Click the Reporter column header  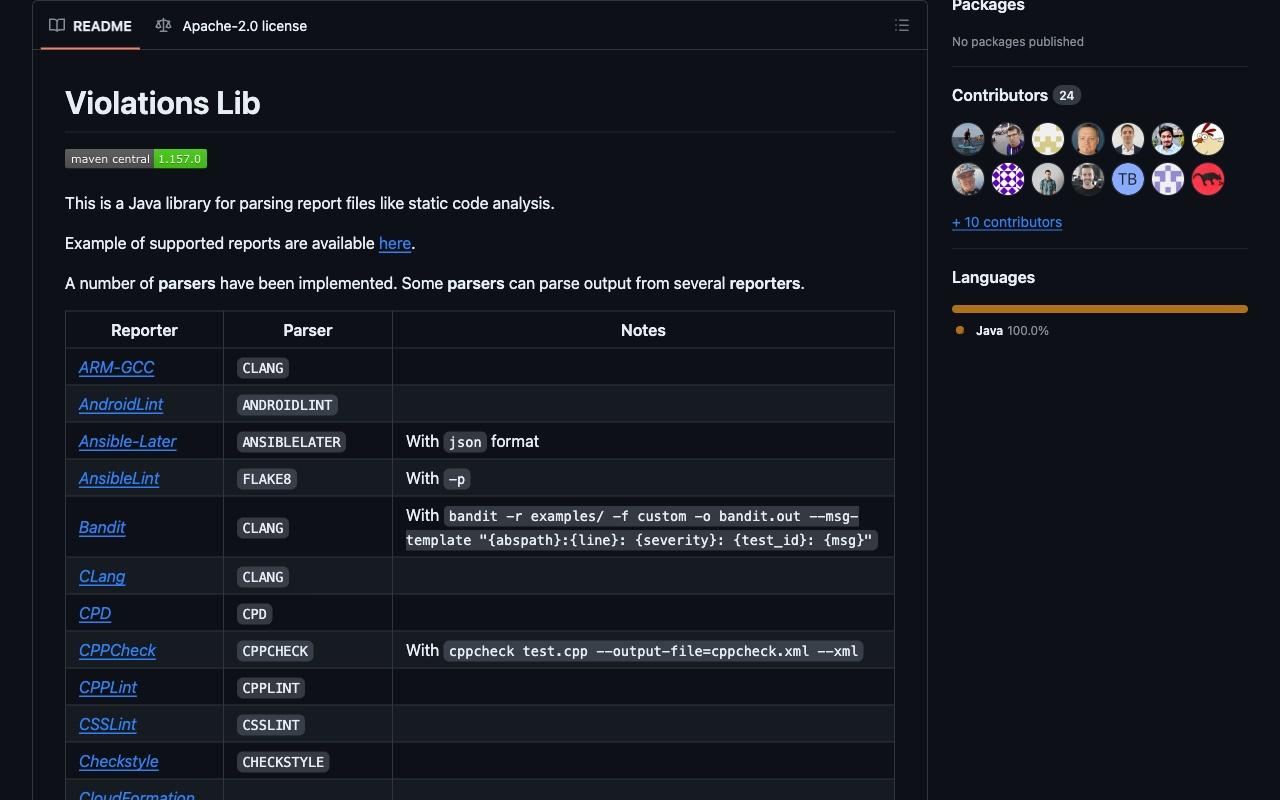144,330
